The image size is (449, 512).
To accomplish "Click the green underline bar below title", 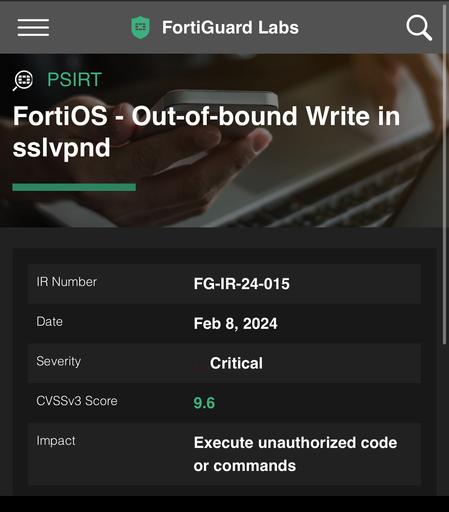I will (x=74, y=187).
